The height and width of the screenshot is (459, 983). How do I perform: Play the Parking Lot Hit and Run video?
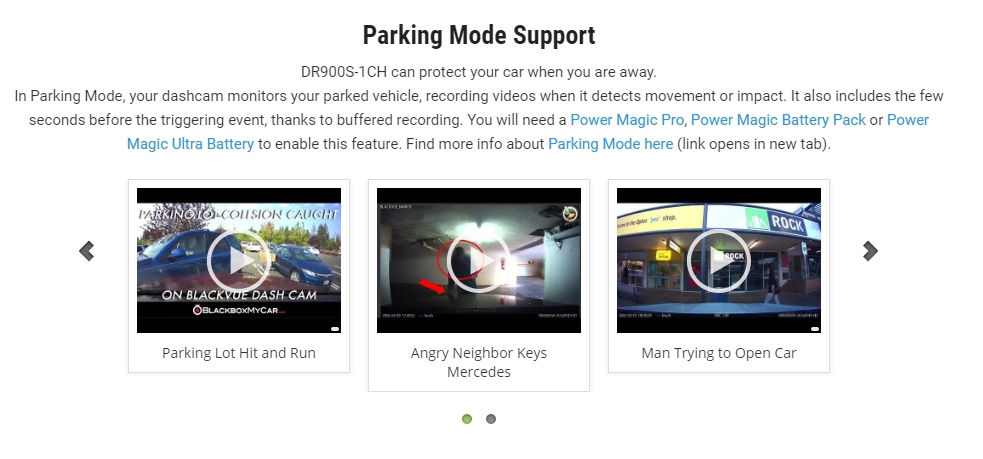pos(239,260)
